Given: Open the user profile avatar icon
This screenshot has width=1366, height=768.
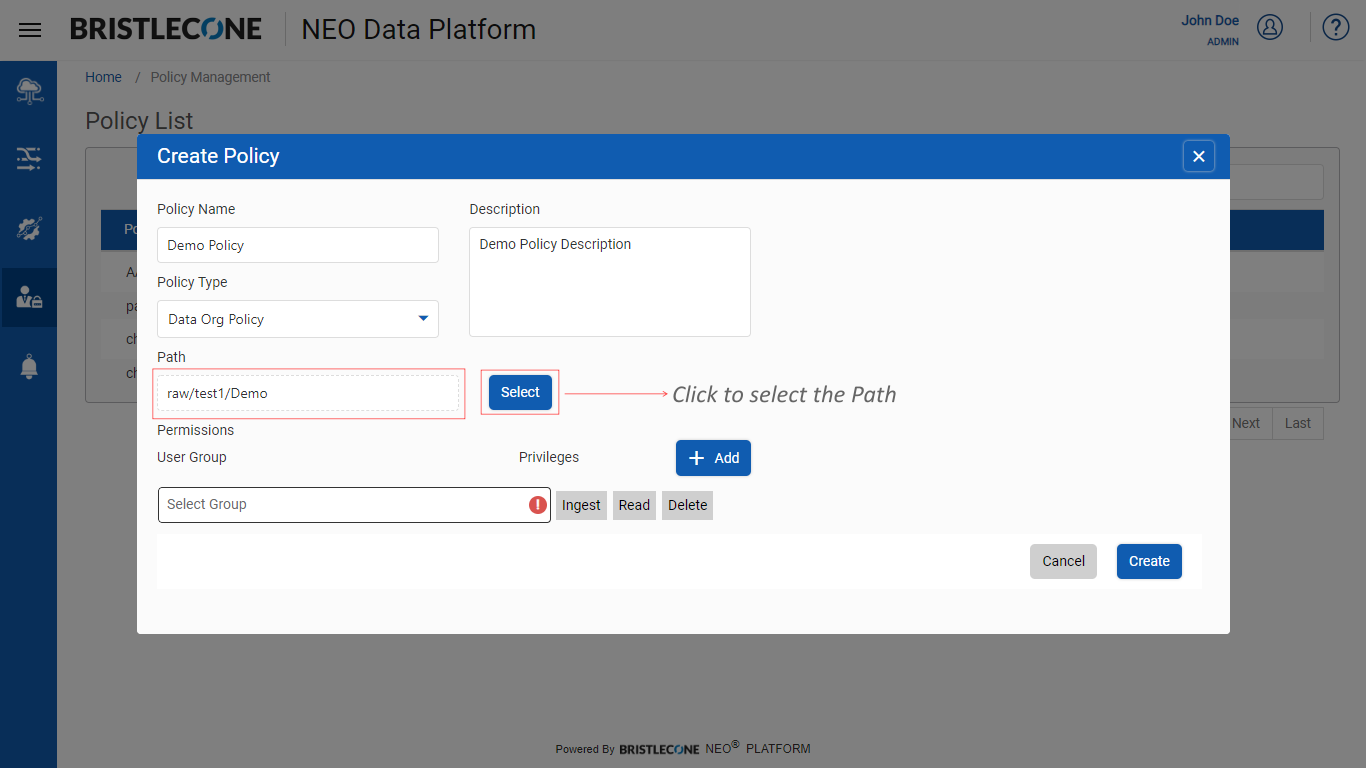Looking at the screenshot, I should click(1270, 27).
